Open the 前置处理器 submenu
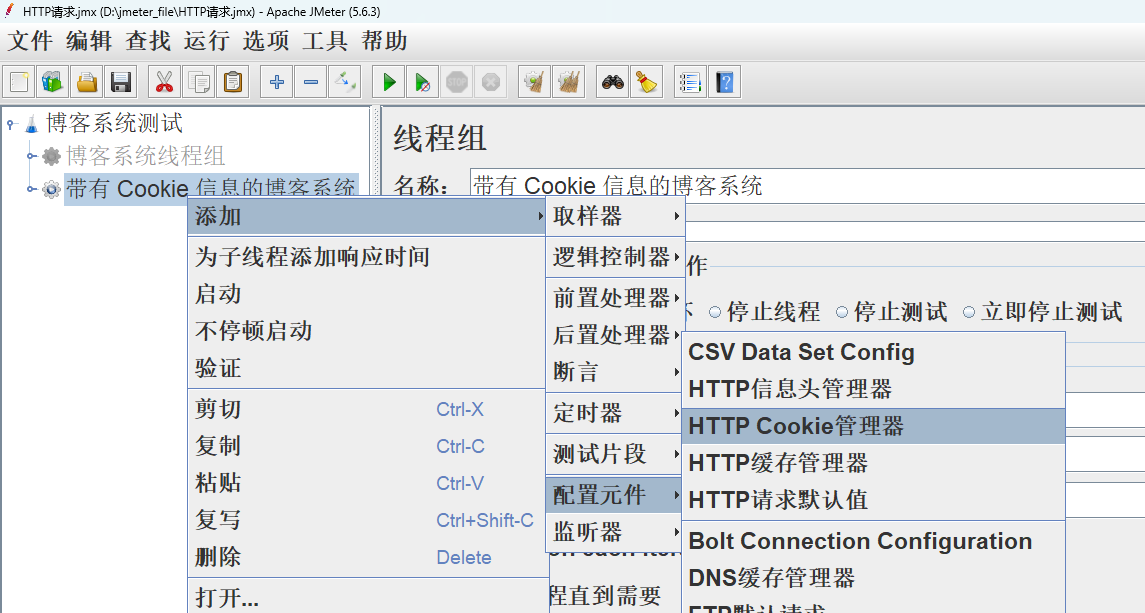This screenshot has height=613, width=1145. click(x=616, y=298)
